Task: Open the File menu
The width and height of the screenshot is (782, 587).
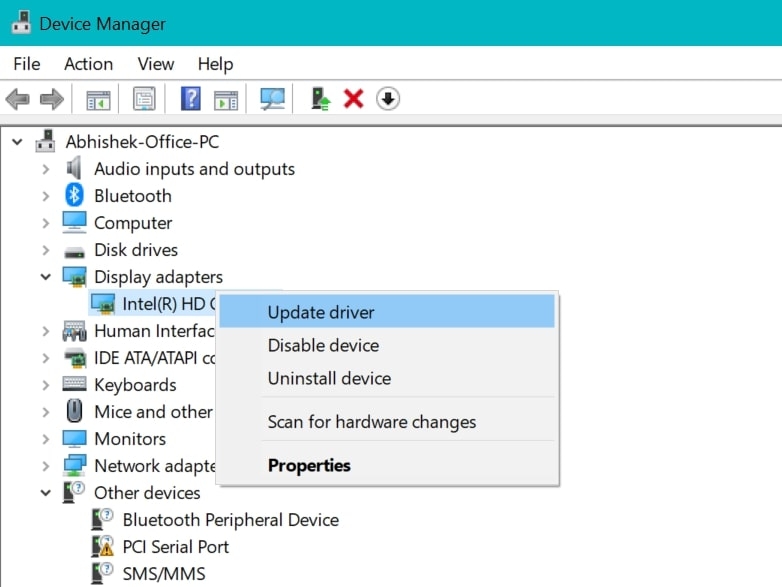Action: click(27, 64)
